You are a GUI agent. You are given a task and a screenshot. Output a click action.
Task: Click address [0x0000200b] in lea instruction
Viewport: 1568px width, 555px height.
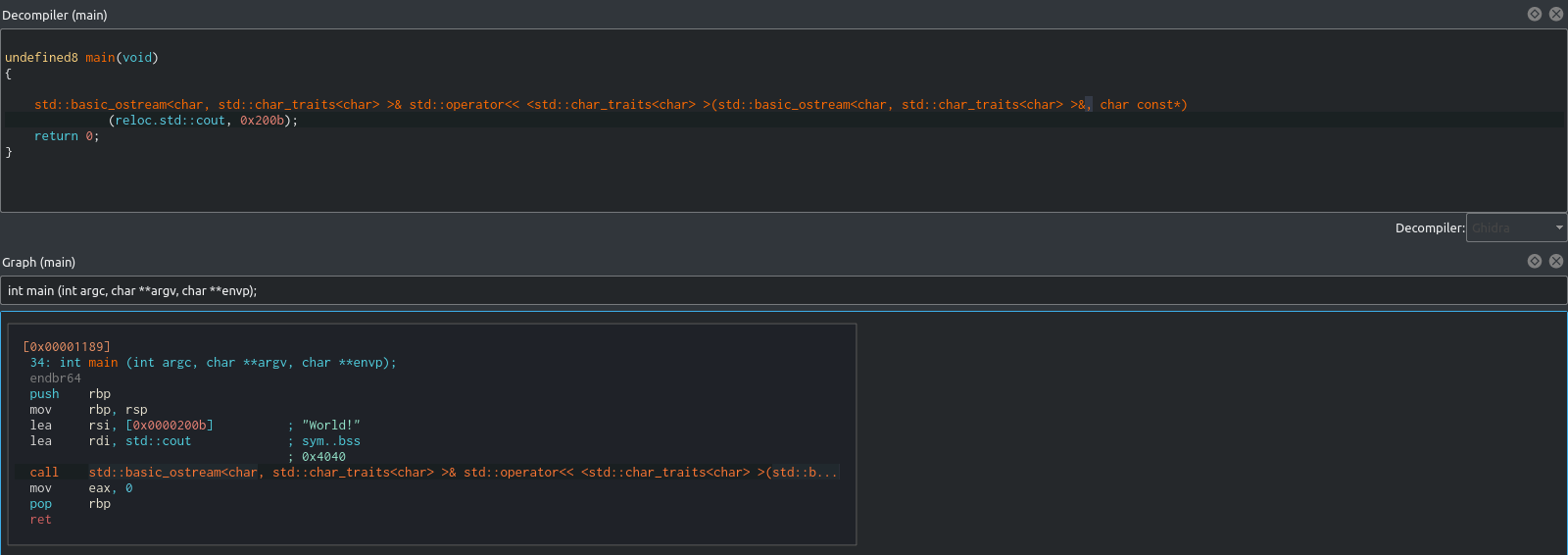coord(170,426)
